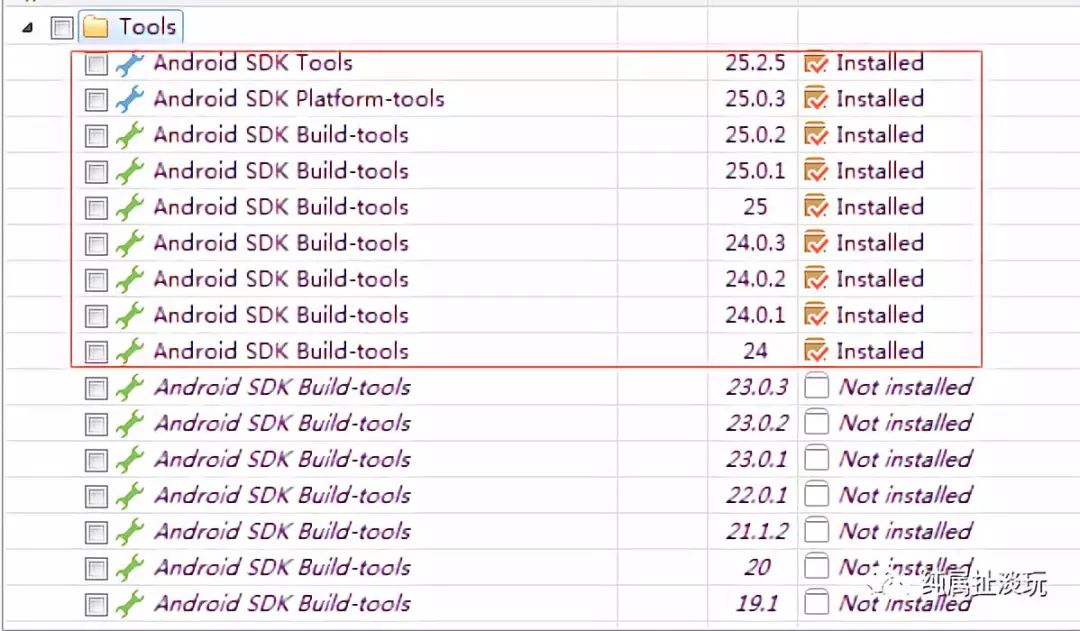Check Android SDK Tools 25.2.5 checkbox

(x=96, y=64)
